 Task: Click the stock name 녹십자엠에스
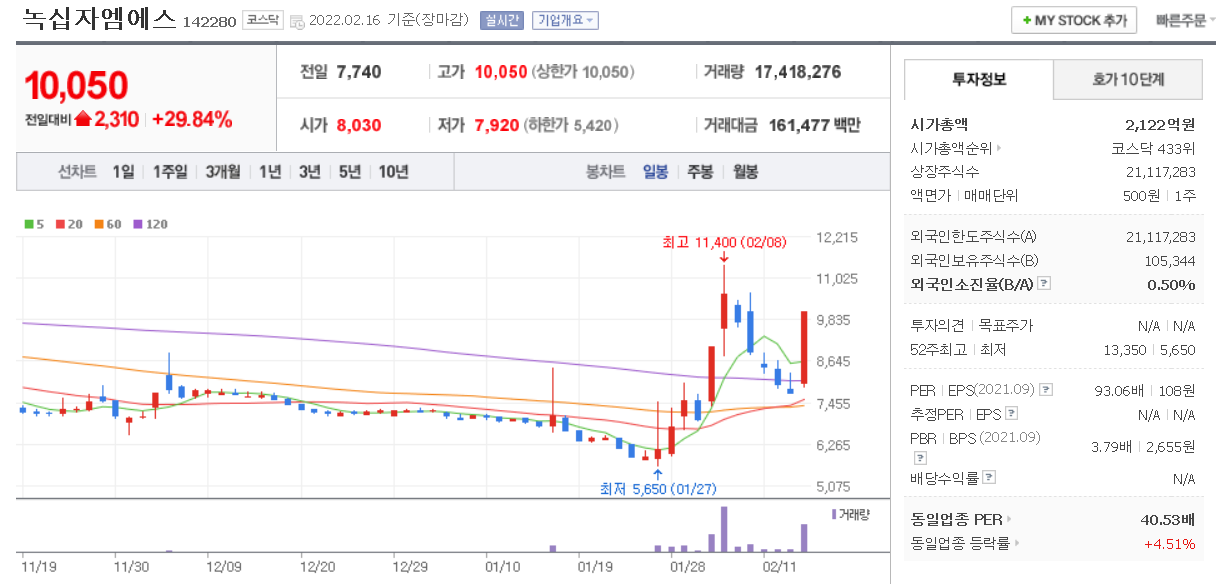click(98, 19)
